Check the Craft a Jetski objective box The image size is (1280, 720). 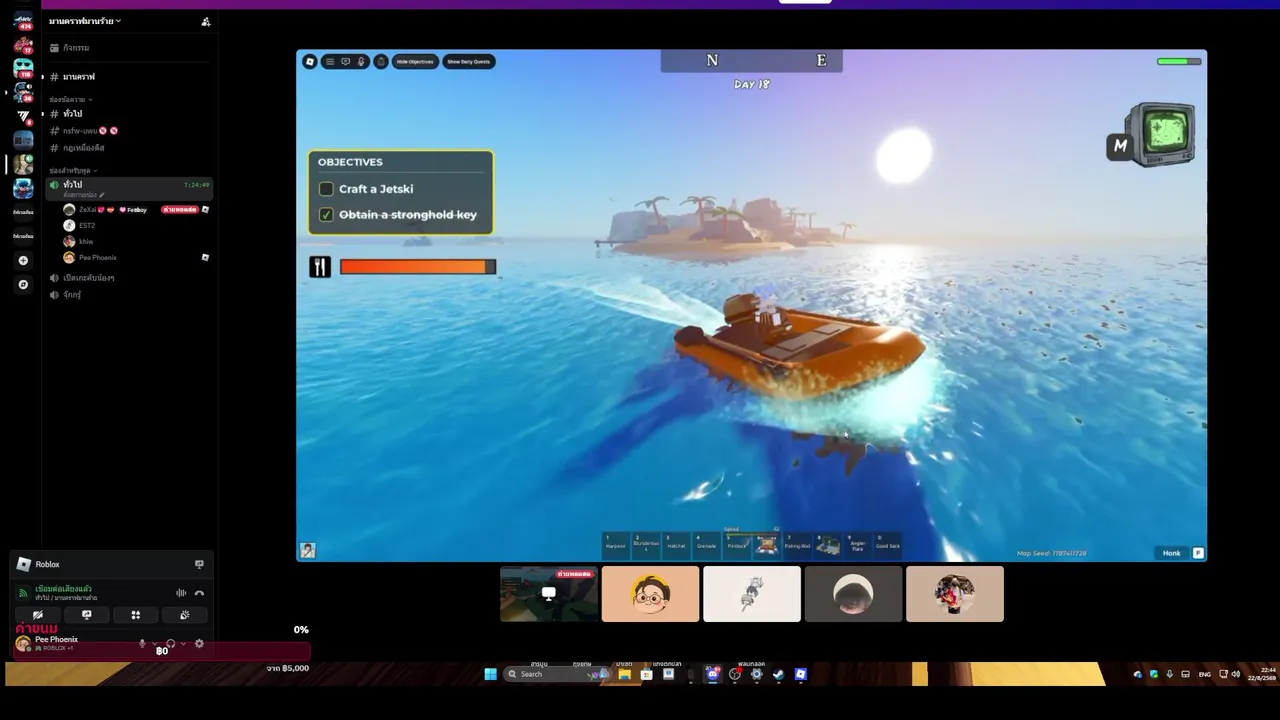click(326, 189)
